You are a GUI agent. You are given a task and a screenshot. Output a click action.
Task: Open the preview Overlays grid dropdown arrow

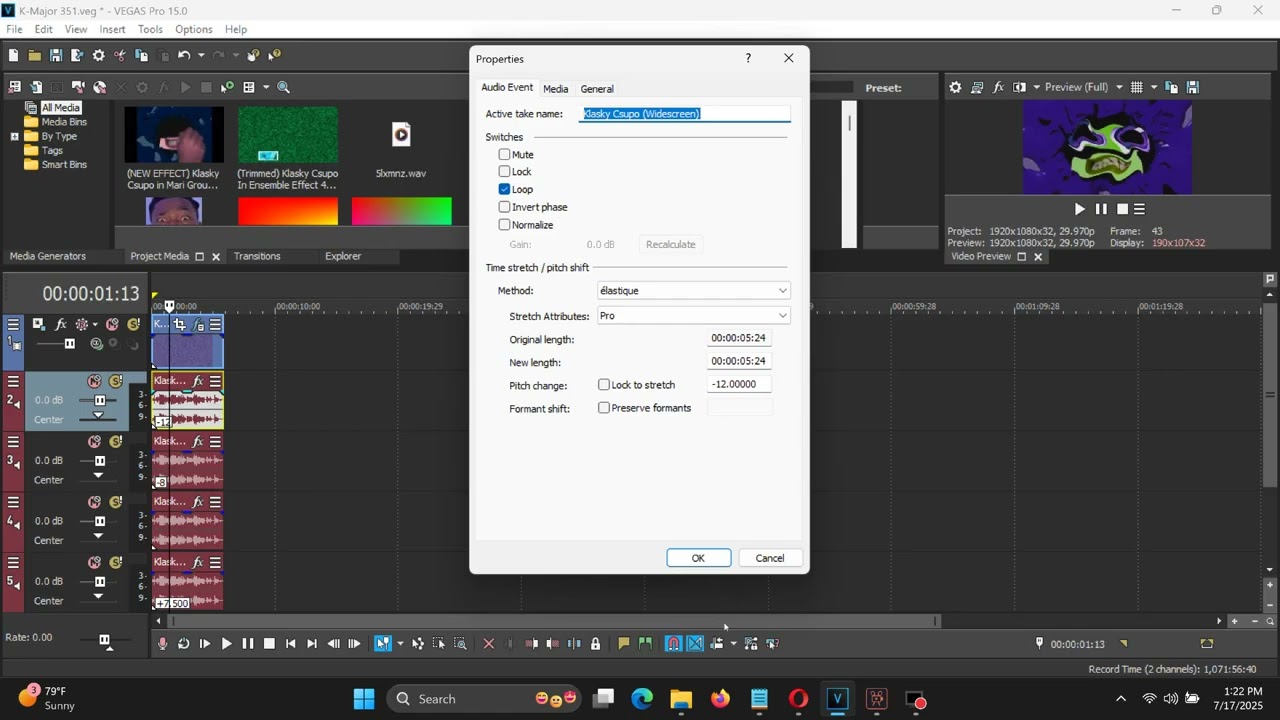(1153, 87)
